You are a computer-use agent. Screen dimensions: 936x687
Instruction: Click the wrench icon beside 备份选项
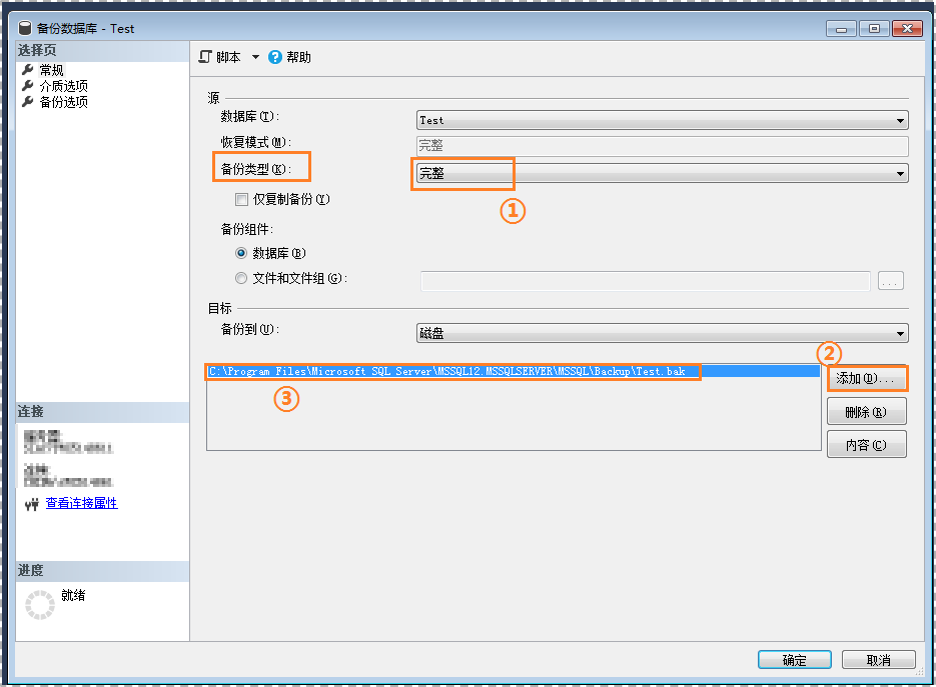(x=27, y=102)
